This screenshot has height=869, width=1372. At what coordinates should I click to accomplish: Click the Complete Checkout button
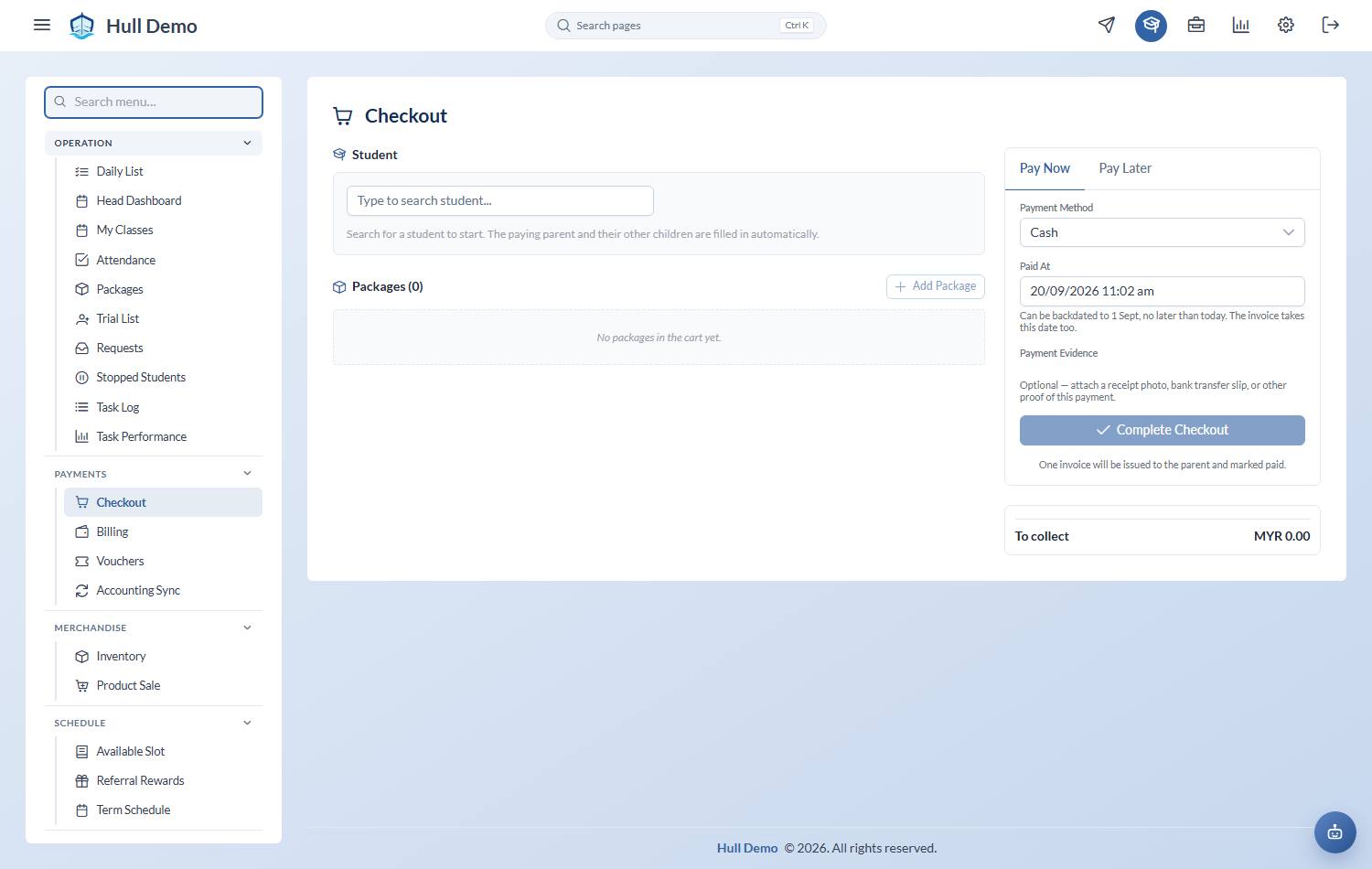(x=1162, y=430)
